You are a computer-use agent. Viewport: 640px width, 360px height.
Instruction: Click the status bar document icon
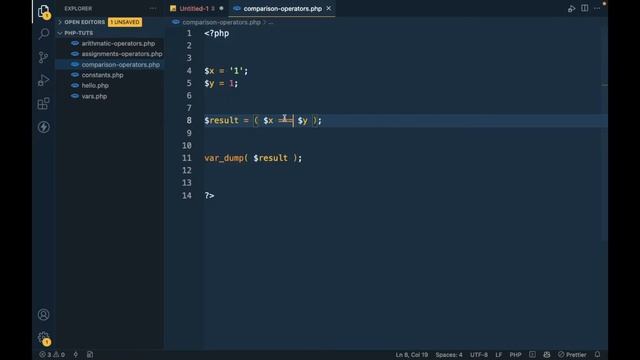pyautogui.click(x=90, y=355)
